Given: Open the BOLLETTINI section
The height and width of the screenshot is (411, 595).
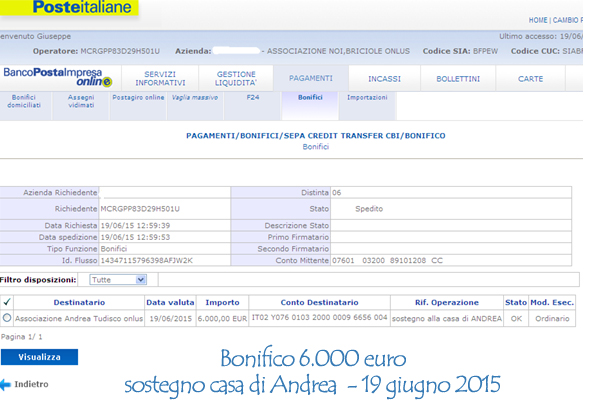Looking at the screenshot, I should tap(458, 79).
